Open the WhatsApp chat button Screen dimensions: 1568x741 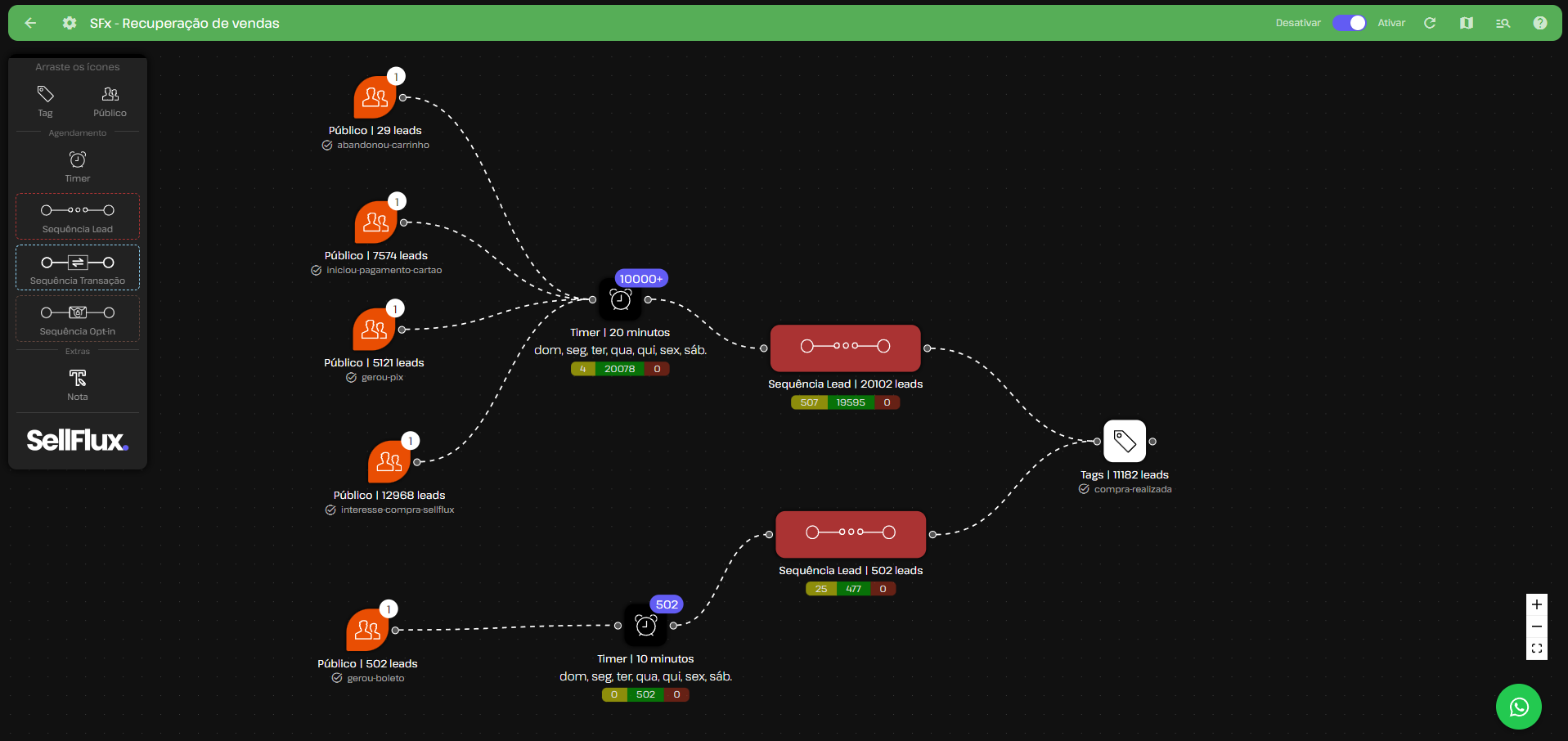click(x=1519, y=707)
